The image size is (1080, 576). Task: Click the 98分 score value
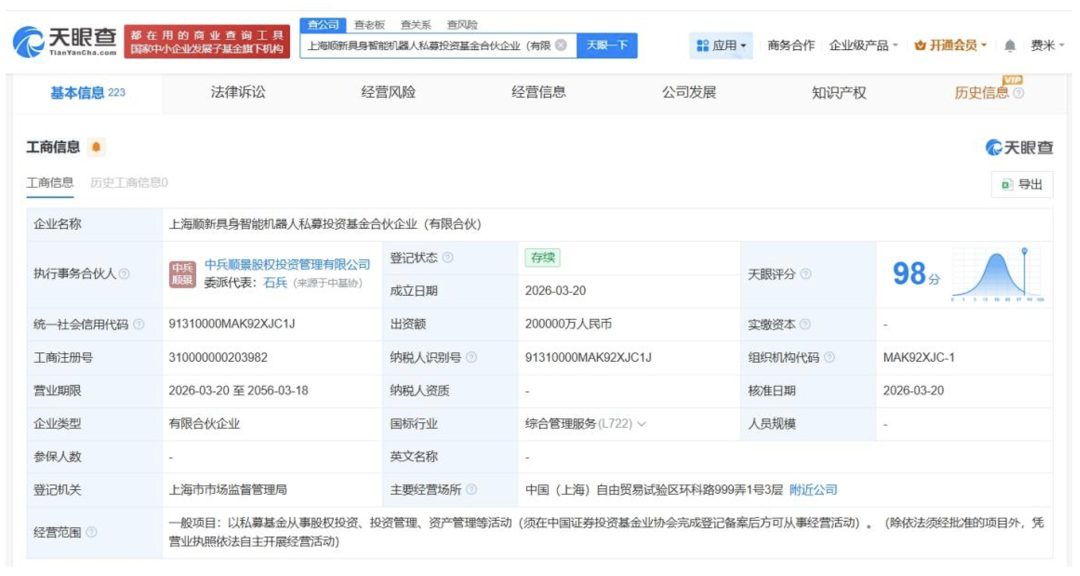[915, 274]
